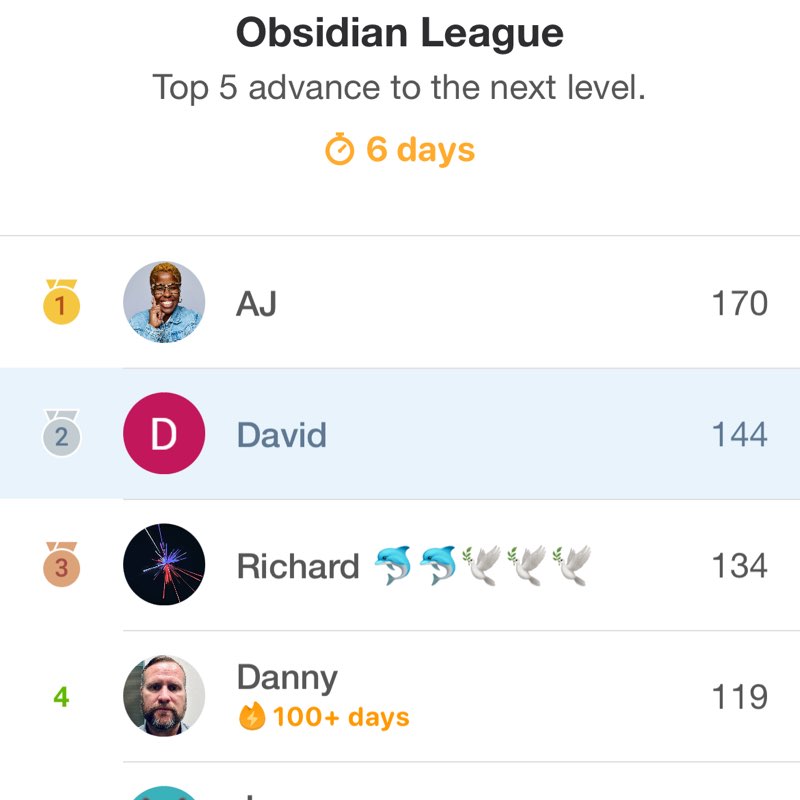Click the dolphin emojis next to Richard
The width and height of the screenshot is (800, 800).
(415, 564)
